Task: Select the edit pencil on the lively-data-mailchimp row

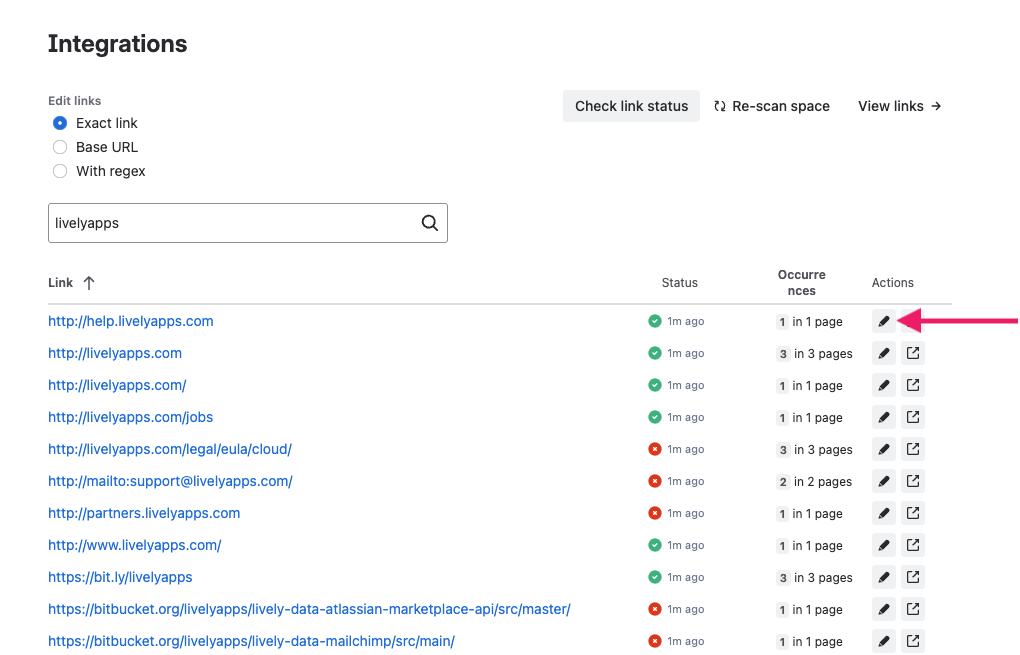Action: tap(883, 641)
